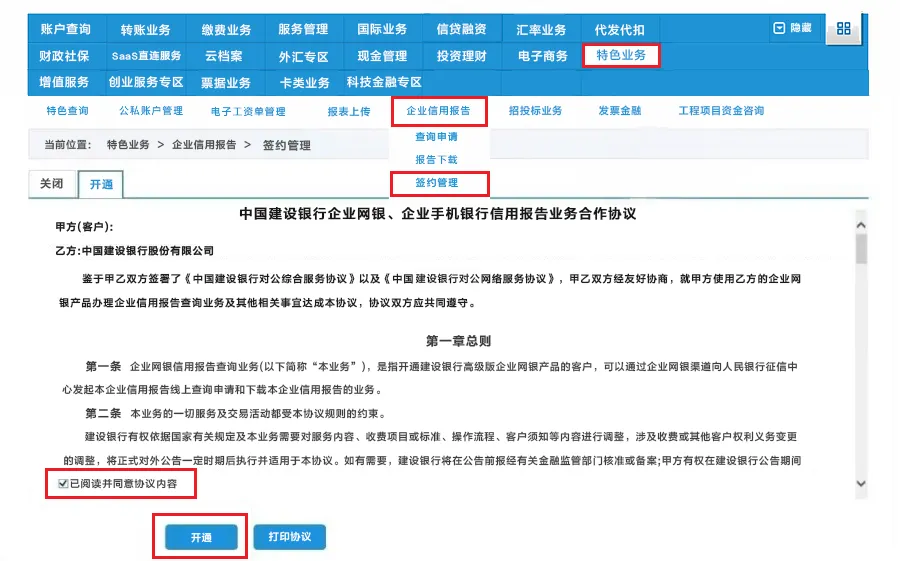Check the 已阅读并同意协议内容 checkbox
This screenshot has width=900, height=561.
63,483
